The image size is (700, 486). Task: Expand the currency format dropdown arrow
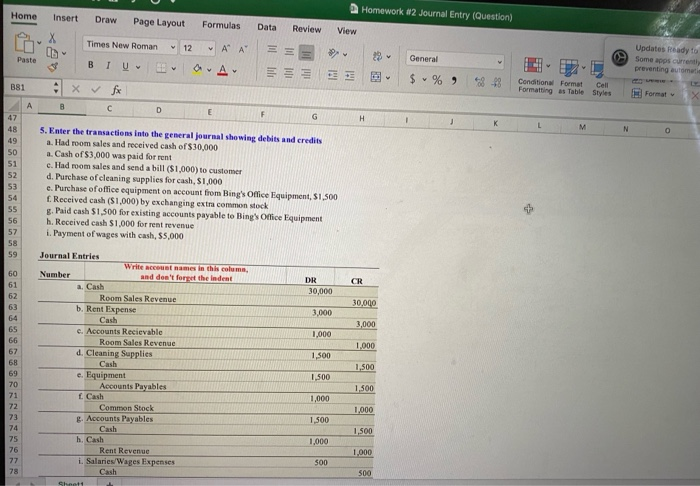[x=424, y=80]
